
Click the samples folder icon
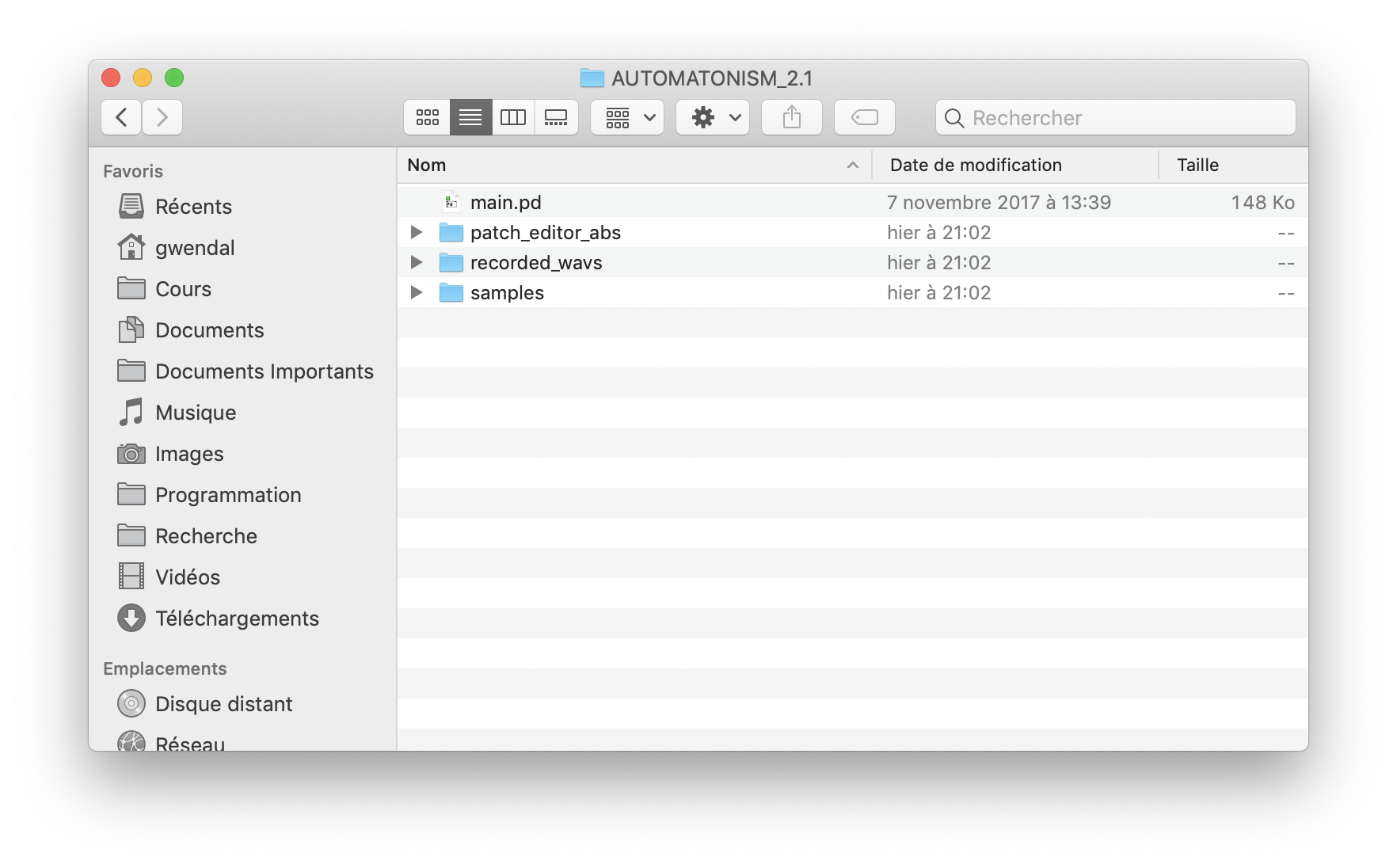451,292
